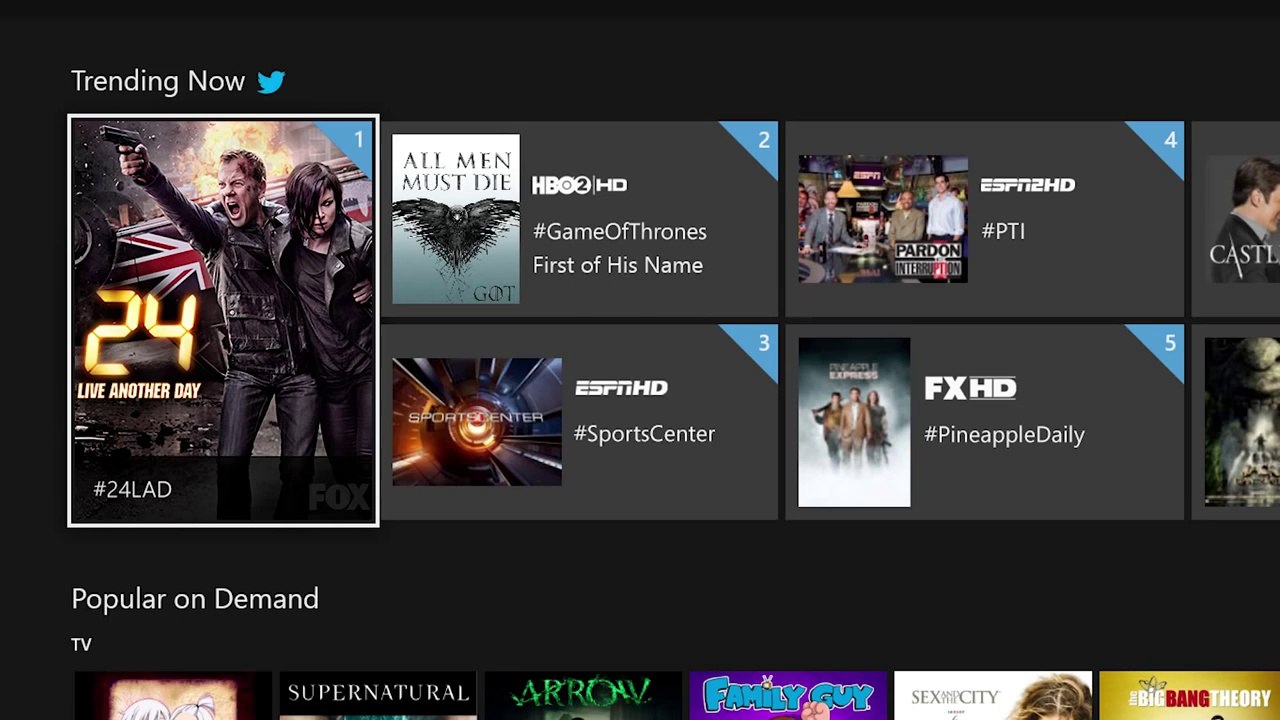Select the ESPN HD logo above #SportsCenter
Viewport: 1280px width, 720px height.
621,388
